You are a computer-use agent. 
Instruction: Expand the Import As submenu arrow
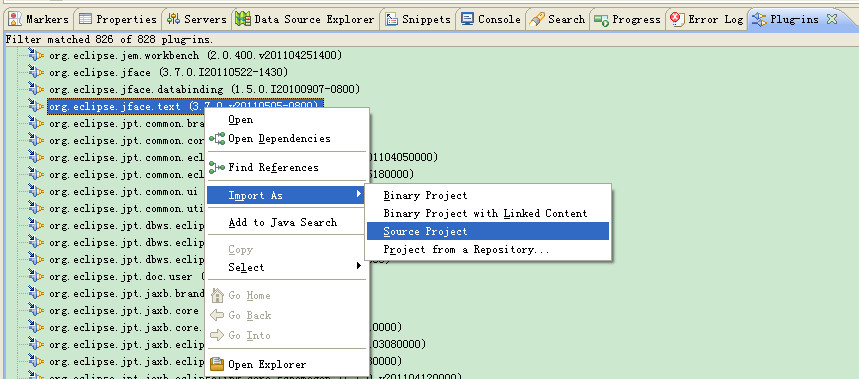click(x=359, y=194)
